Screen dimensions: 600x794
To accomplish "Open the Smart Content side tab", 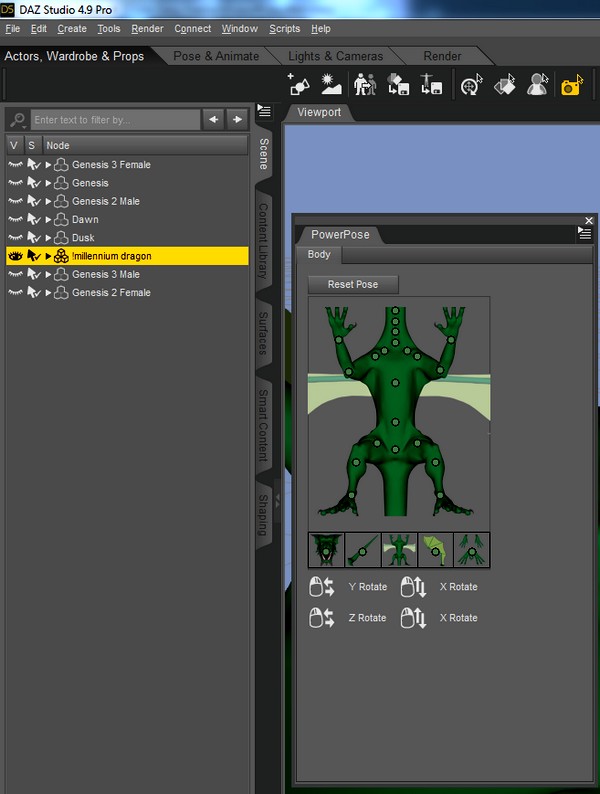I will [263, 425].
